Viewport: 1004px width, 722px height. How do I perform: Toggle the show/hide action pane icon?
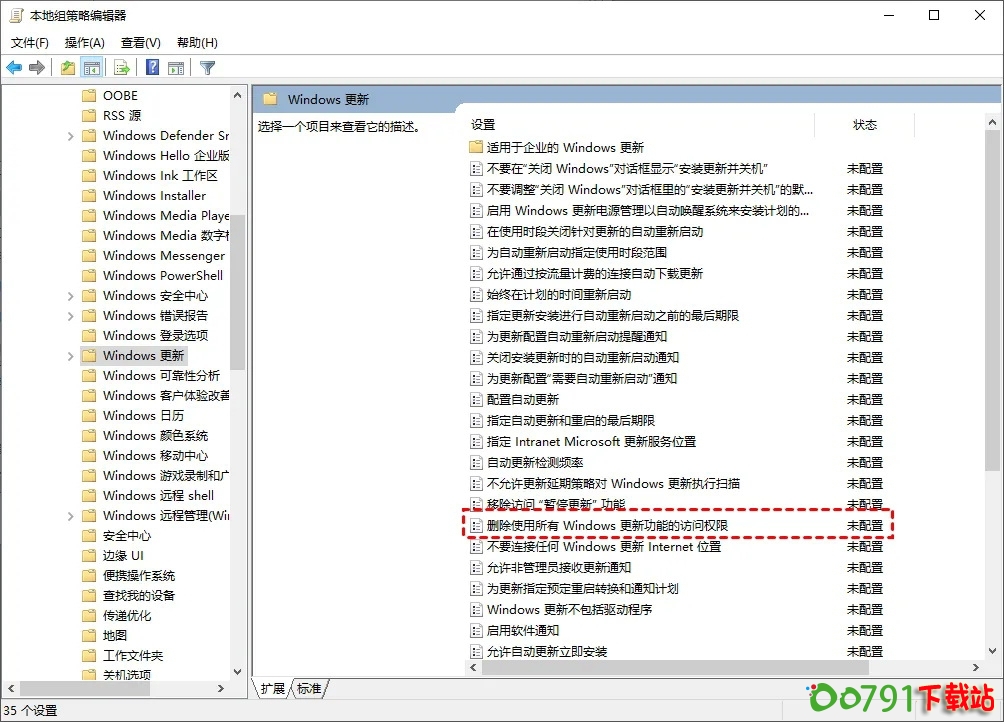point(176,68)
